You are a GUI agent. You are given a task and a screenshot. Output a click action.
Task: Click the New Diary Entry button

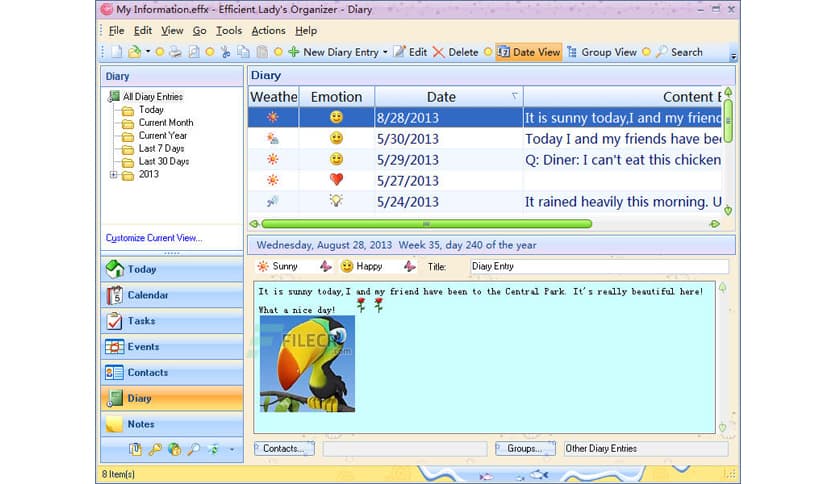(333, 52)
